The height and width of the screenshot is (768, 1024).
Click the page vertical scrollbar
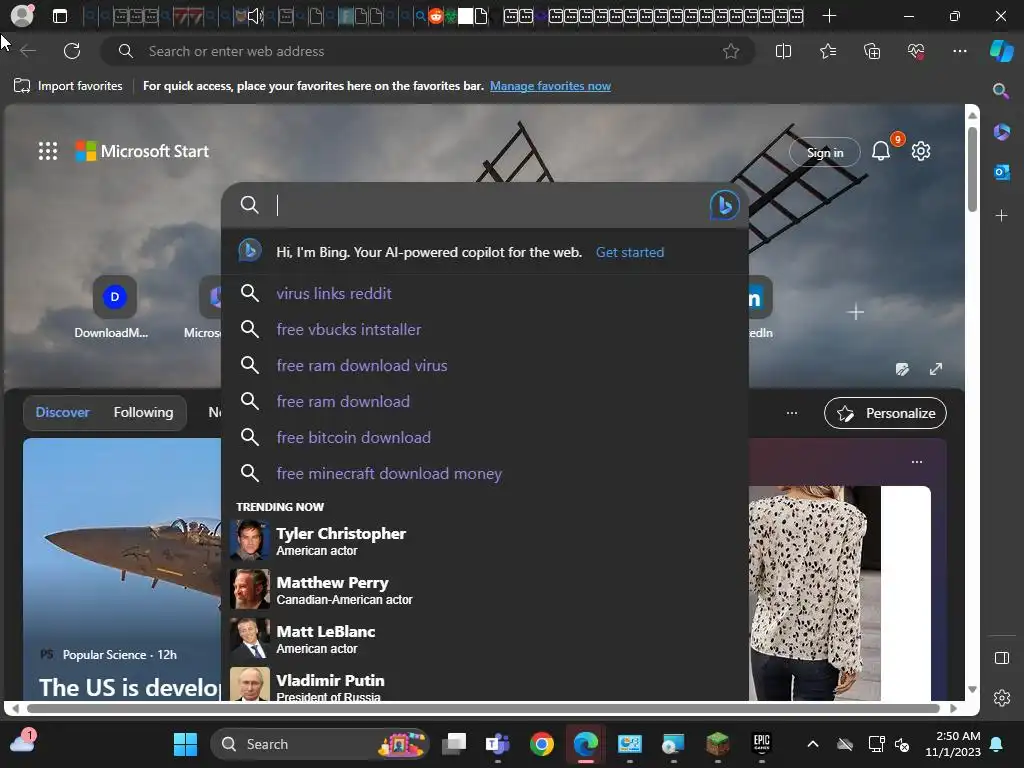pos(972,170)
